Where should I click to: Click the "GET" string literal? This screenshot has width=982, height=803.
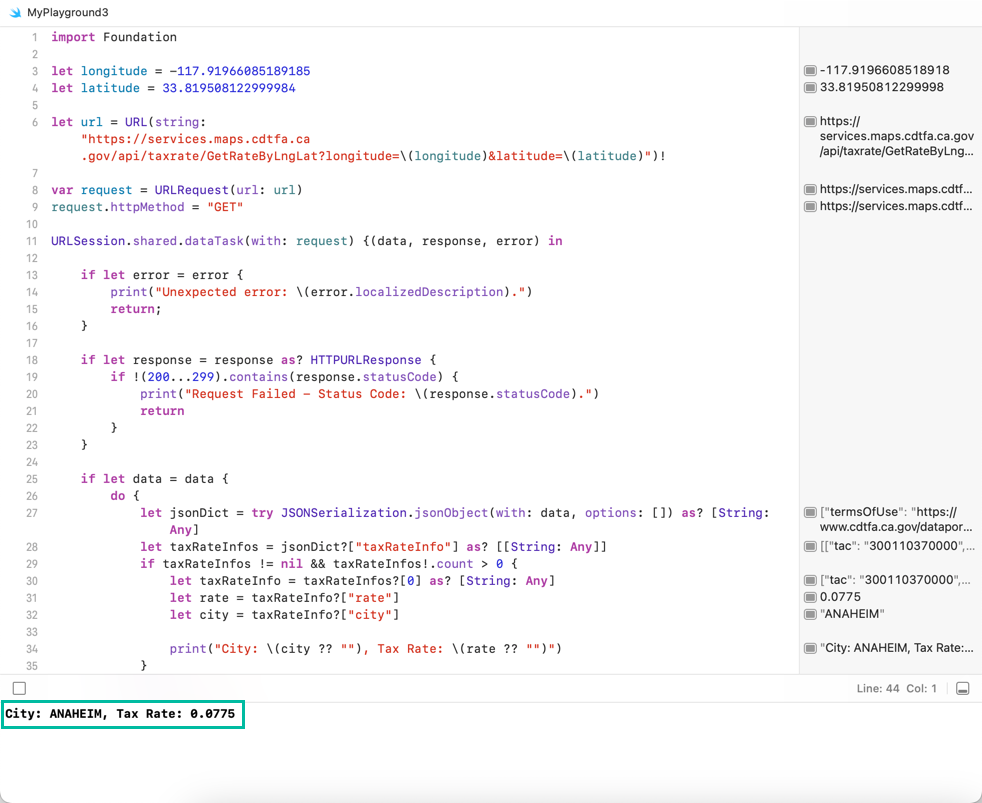(x=225, y=207)
